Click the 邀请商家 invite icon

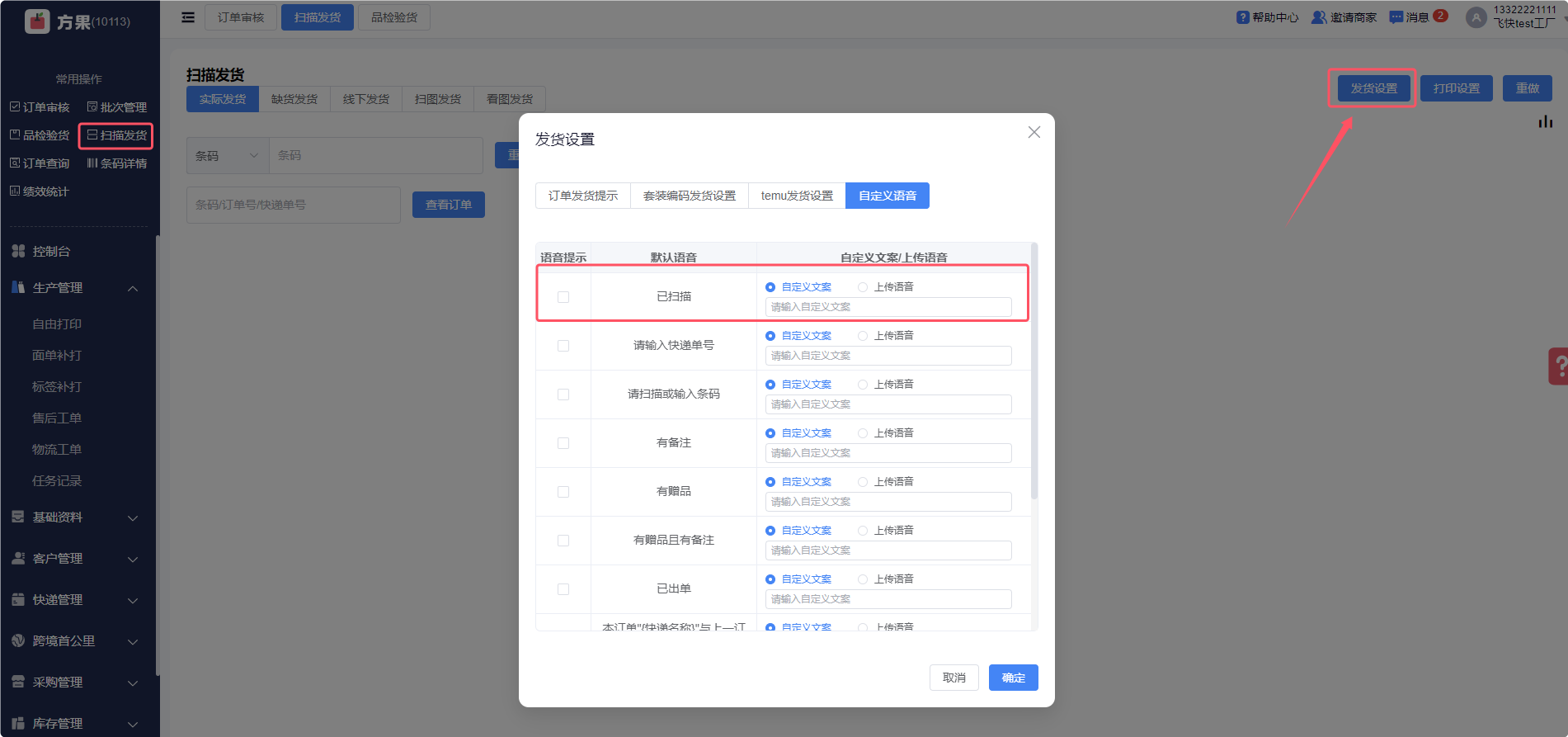pos(1319,17)
